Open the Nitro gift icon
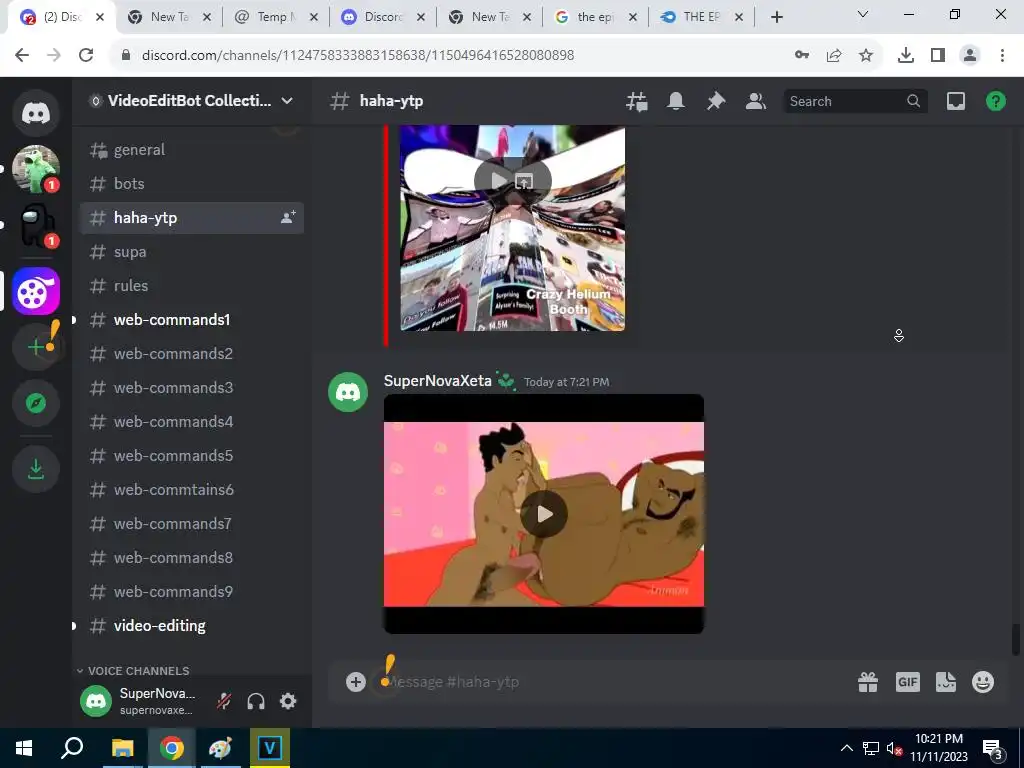The image size is (1024, 768). pos(868,682)
